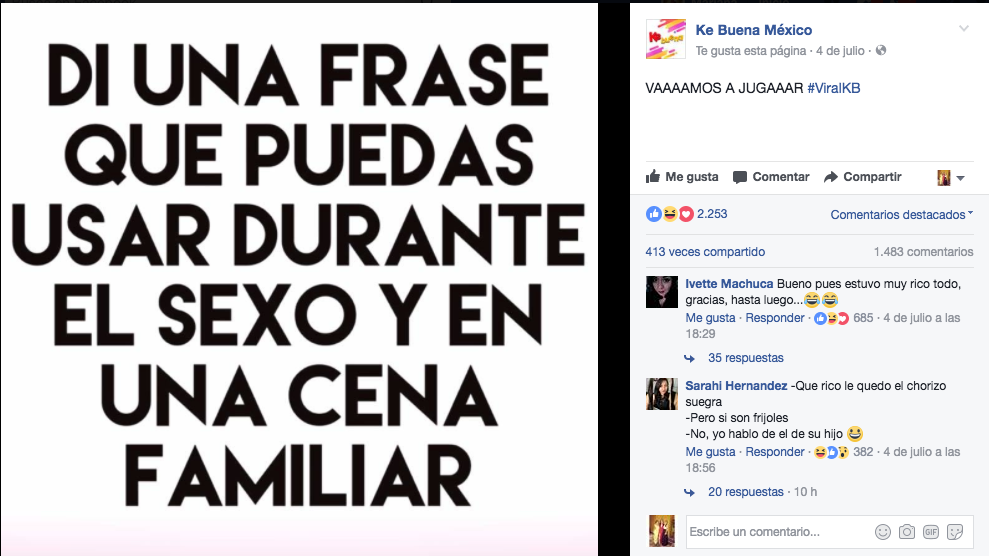Open the Ke Buena México page link
Screen dimensions: 989x556
pos(754,30)
